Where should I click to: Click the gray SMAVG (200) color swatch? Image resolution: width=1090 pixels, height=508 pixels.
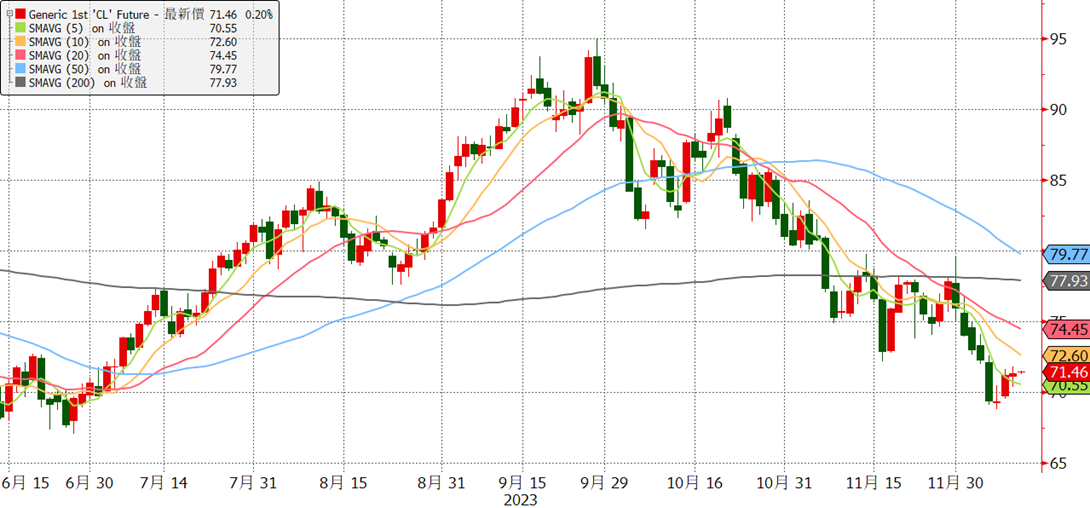pyautogui.click(x=19, y=83)
